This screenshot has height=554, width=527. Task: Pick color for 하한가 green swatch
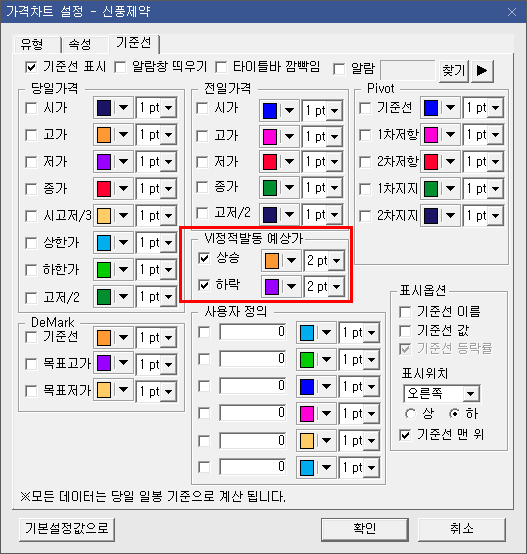click(104, 270)
